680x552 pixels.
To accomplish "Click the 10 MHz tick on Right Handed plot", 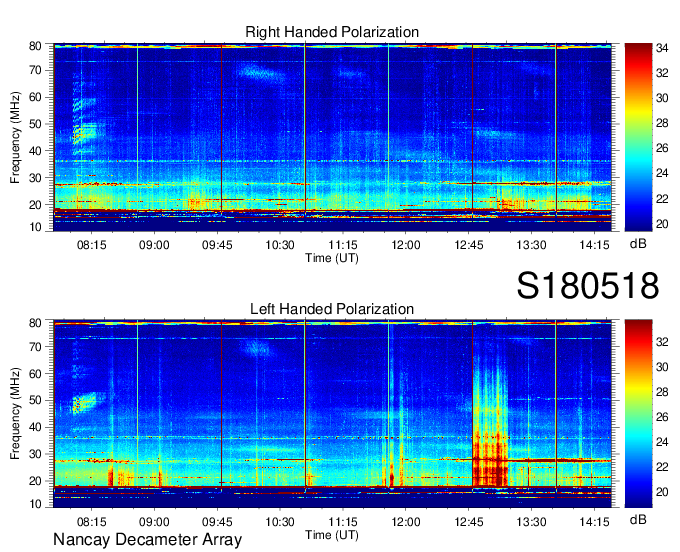I will tap(35, 227).
